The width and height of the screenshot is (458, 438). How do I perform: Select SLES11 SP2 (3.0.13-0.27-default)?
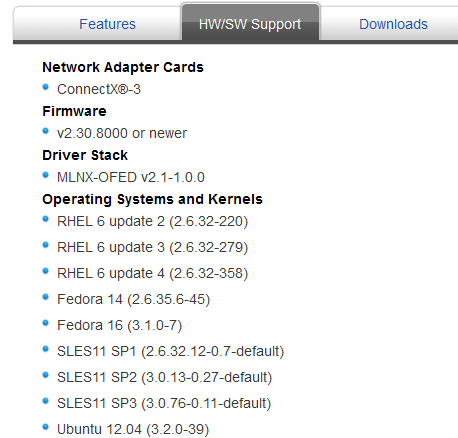[165, 377]
